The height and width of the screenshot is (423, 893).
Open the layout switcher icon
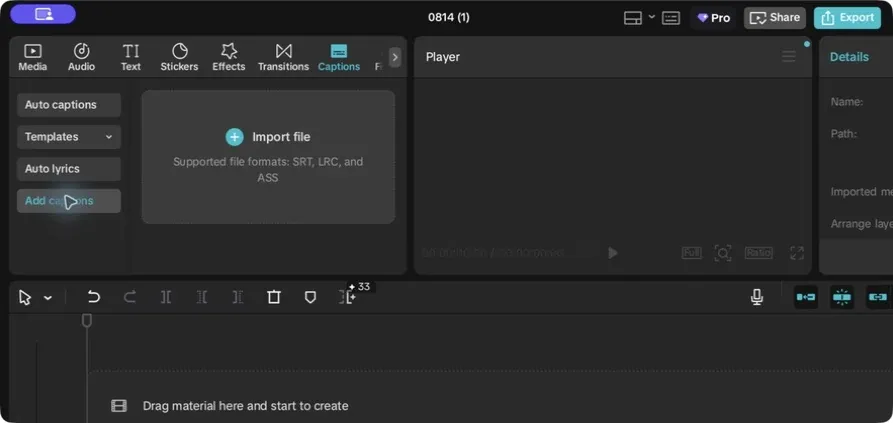[633, 18]
